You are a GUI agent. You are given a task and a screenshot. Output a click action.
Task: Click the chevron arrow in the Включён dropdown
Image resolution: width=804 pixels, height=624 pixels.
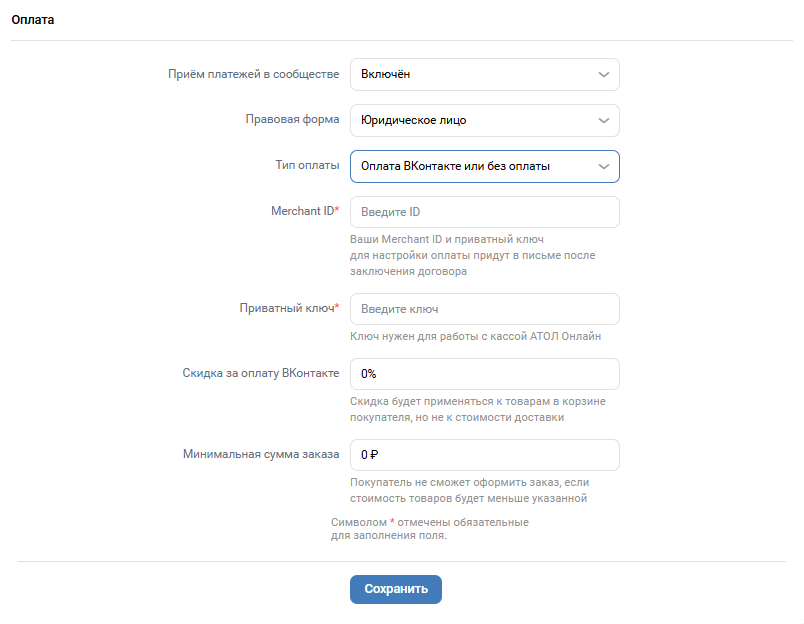point(604,75)
